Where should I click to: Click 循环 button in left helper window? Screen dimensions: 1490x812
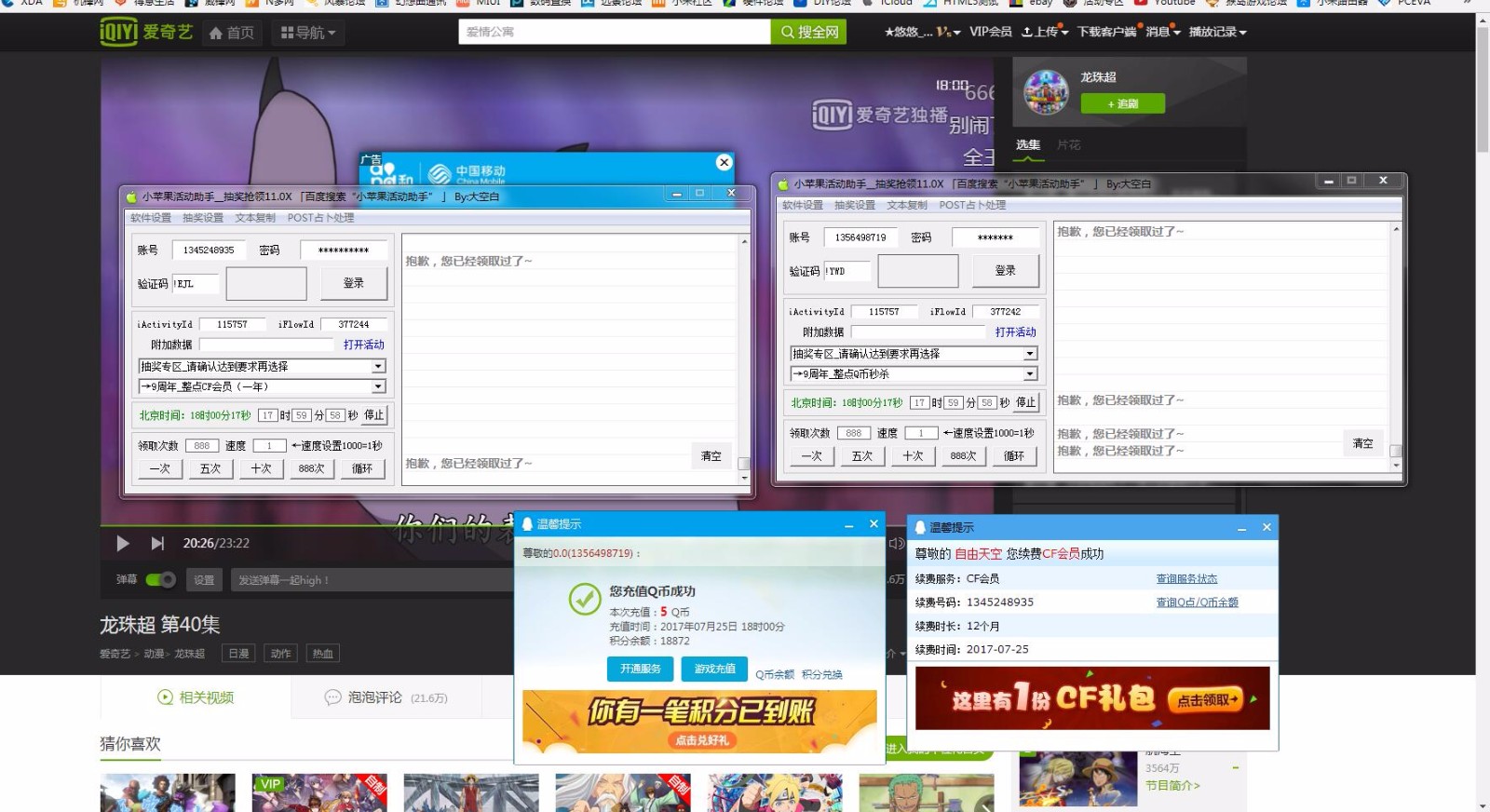point(362,468)
